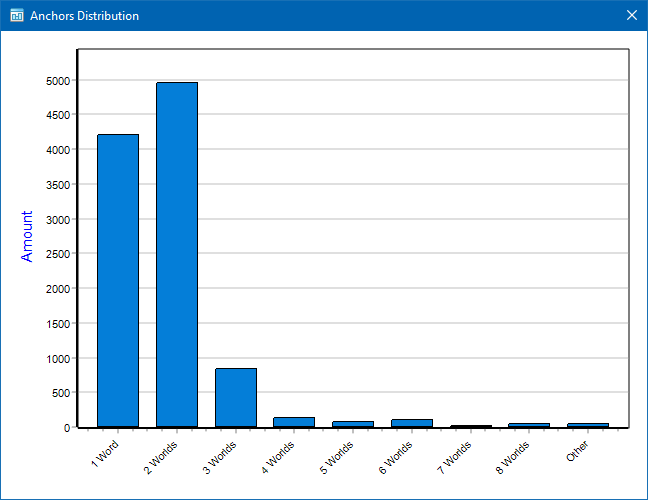Click the 2000 value on the axis
Viewport: 648px width, 500px height.
point(58,289)
